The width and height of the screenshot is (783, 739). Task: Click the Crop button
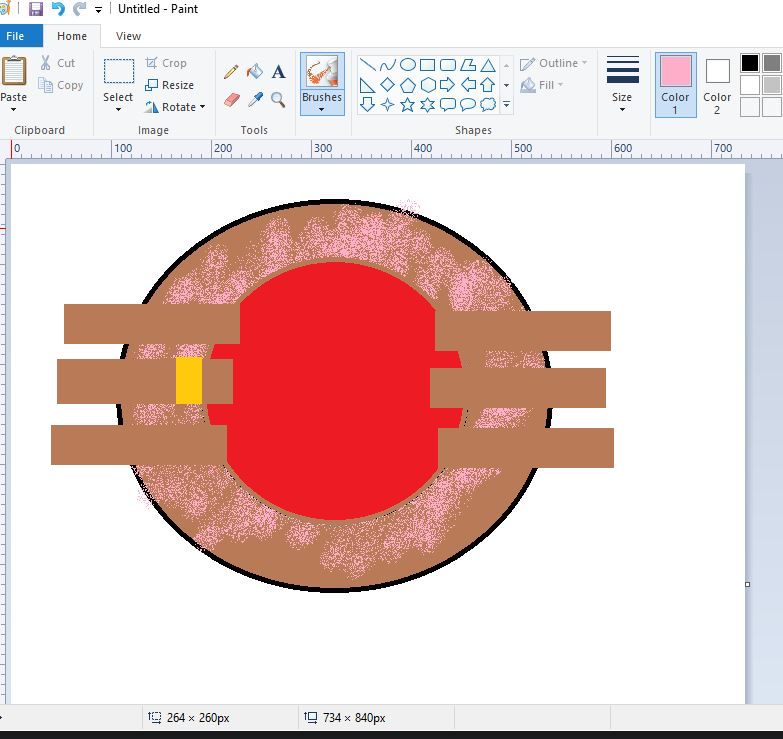tap(166, 63)
